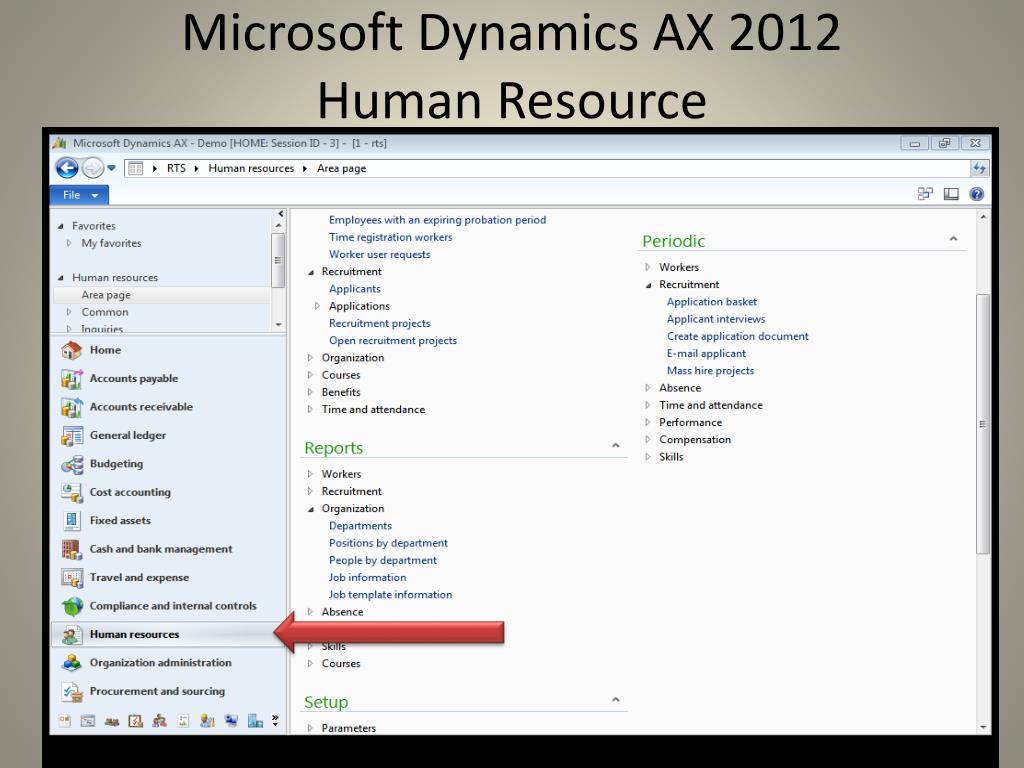Image resolution: width=1024 pixels, height=768 pixels.
Task: Click the clipboard checklist icon in bottom strip
Action: click(x=136, y=721)
